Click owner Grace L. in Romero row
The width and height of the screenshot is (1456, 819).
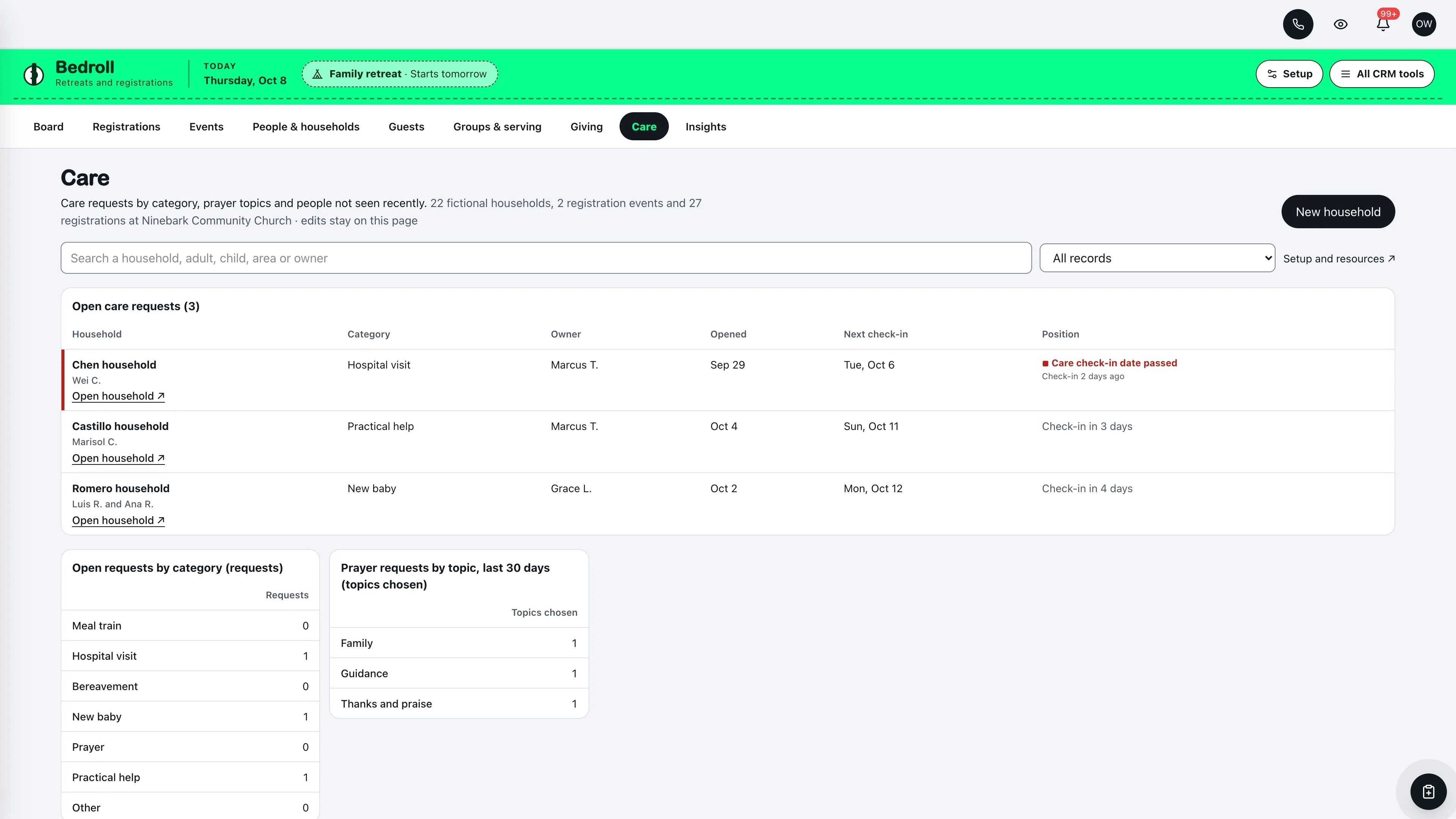571,489
